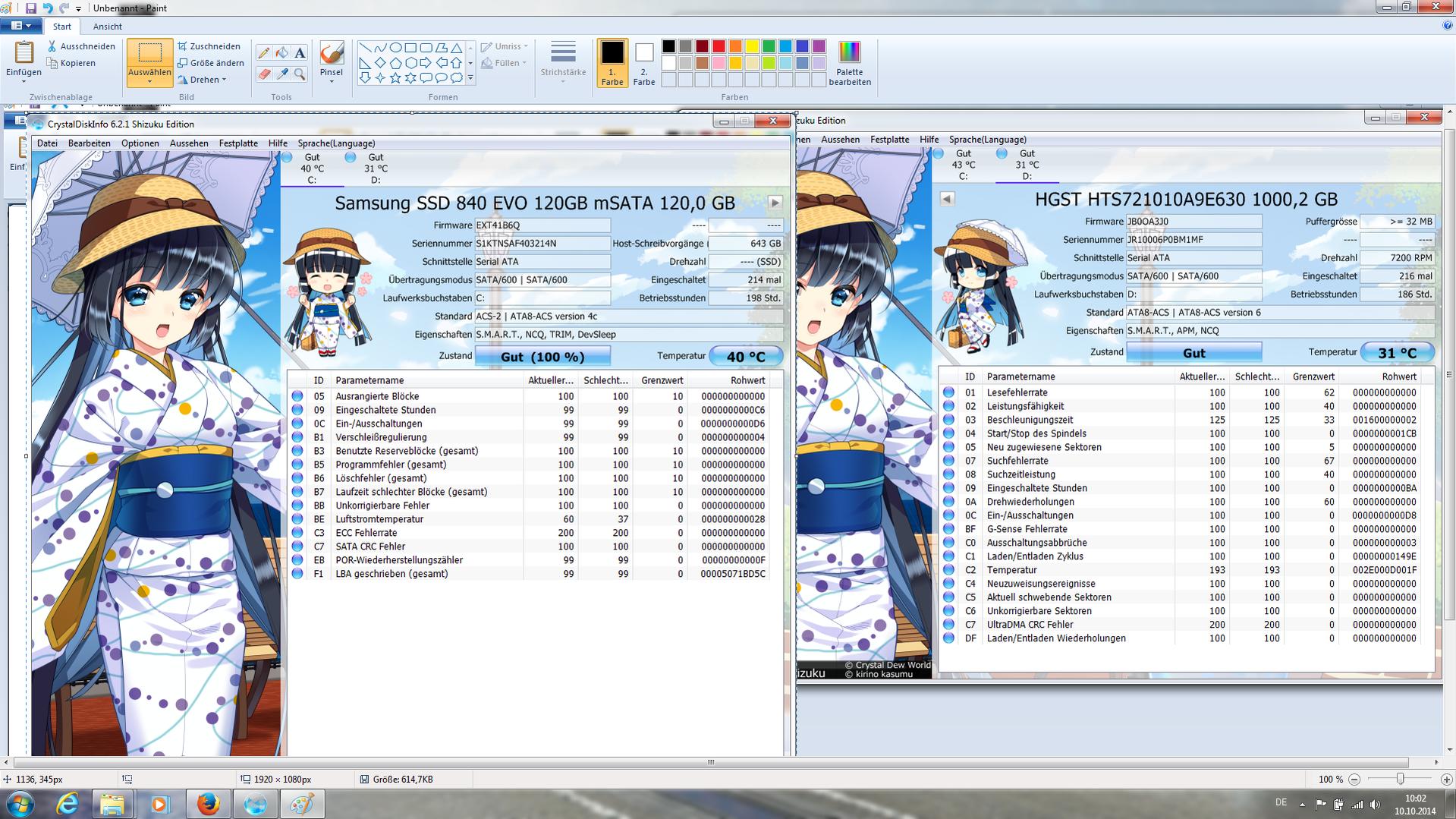Image resolution: width=1456 pixels, height=819 pixels.
Task: Click Optionen in the pasted CrystalDiskInfo menu
Action: [140, 143]
